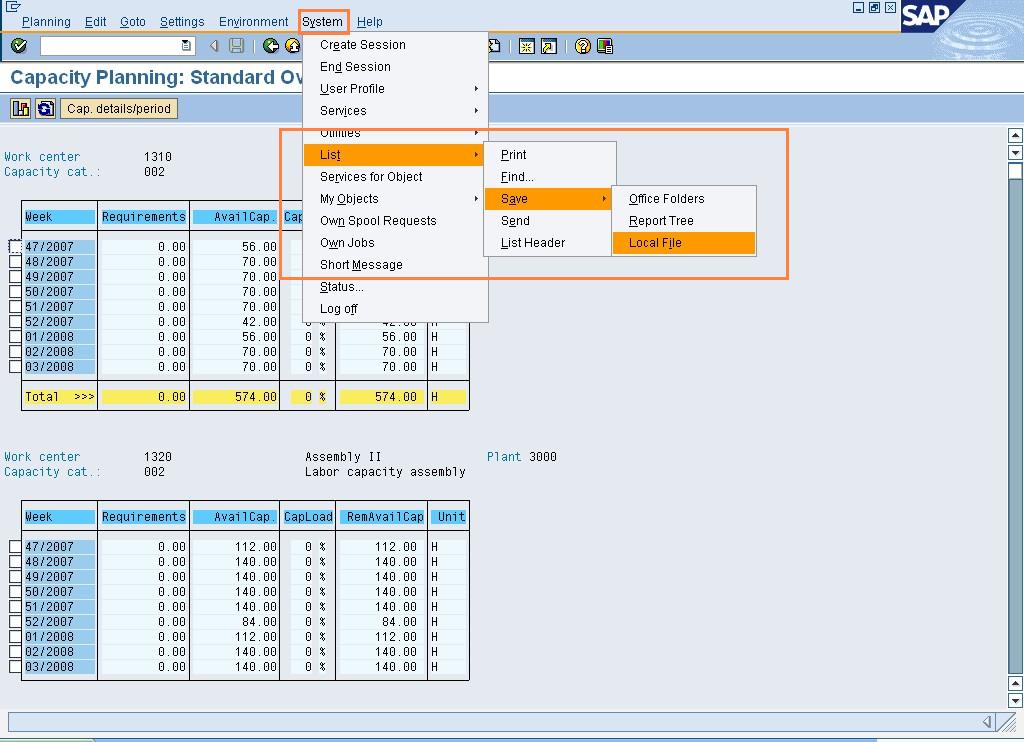Click the green Back arrow icon

270,46
